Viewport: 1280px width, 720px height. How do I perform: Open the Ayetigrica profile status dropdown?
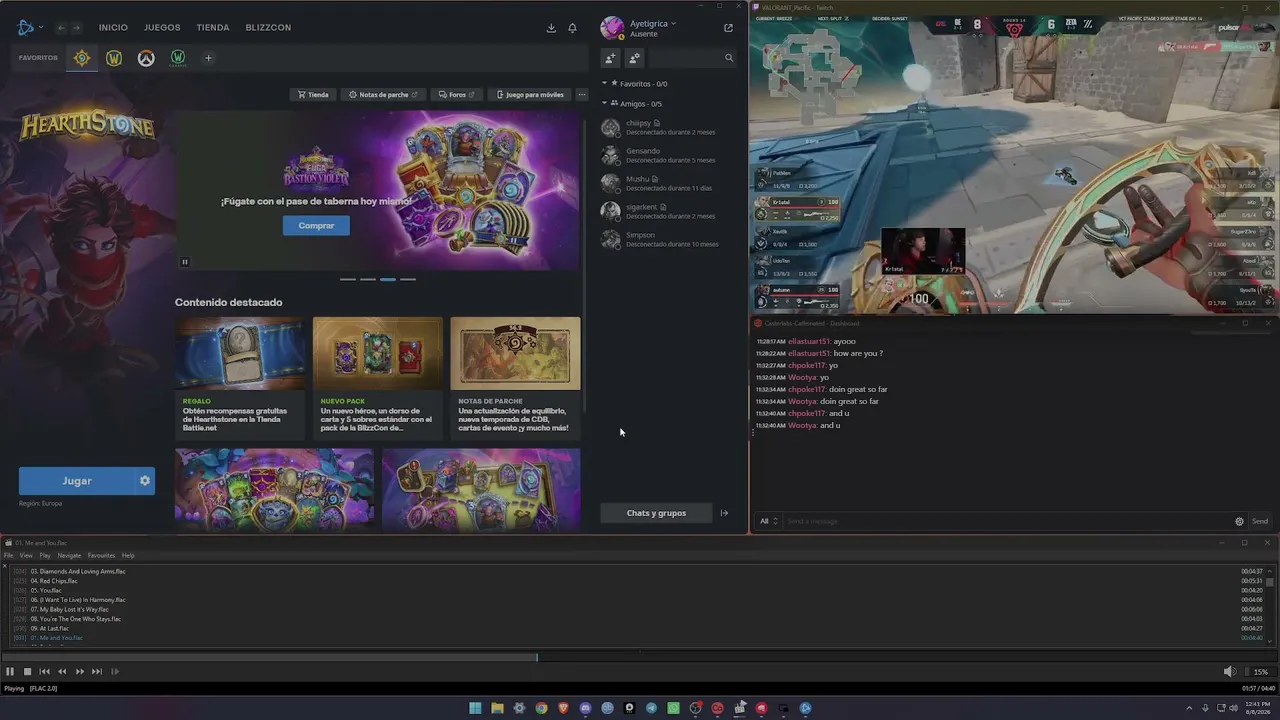tap(653, 23)
